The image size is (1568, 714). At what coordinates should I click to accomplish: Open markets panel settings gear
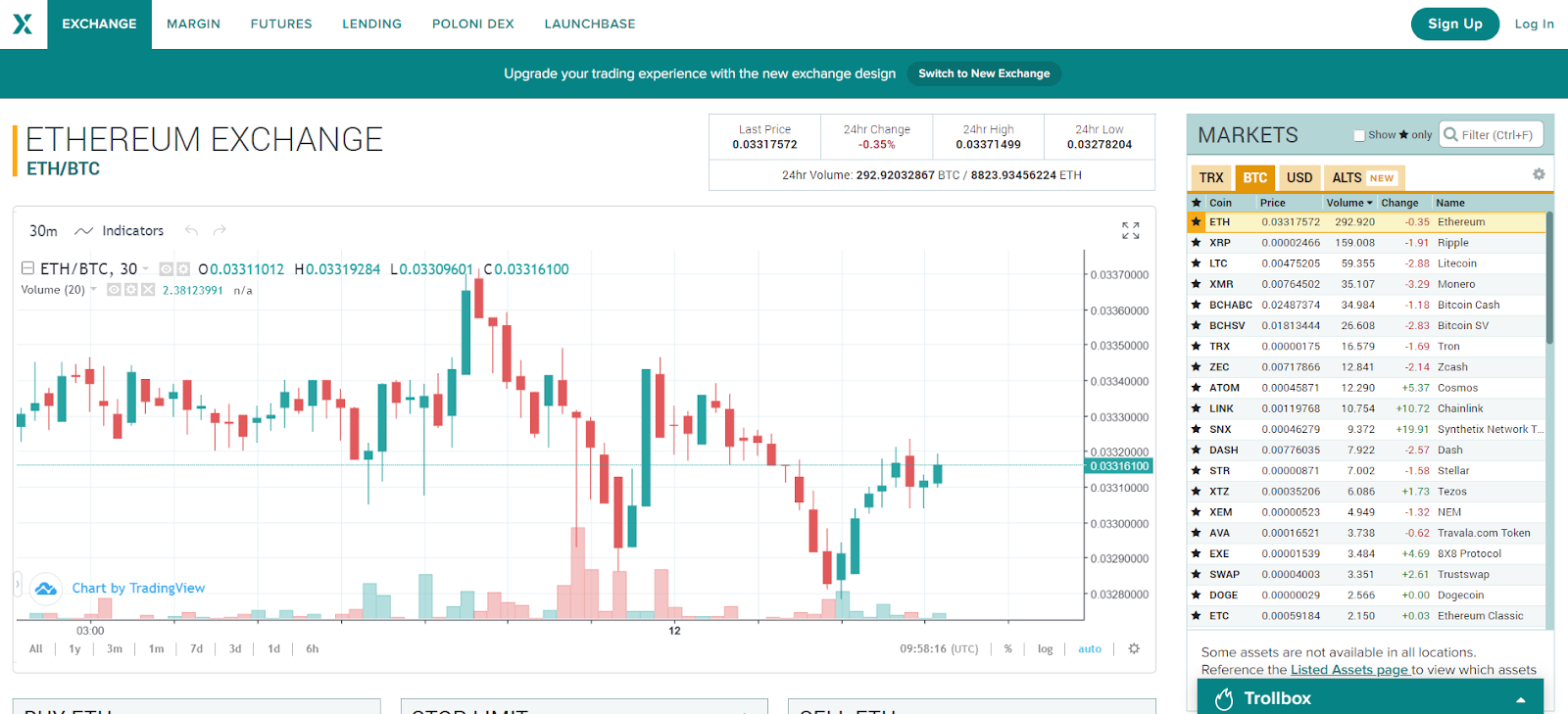(x=1539, y=174)
